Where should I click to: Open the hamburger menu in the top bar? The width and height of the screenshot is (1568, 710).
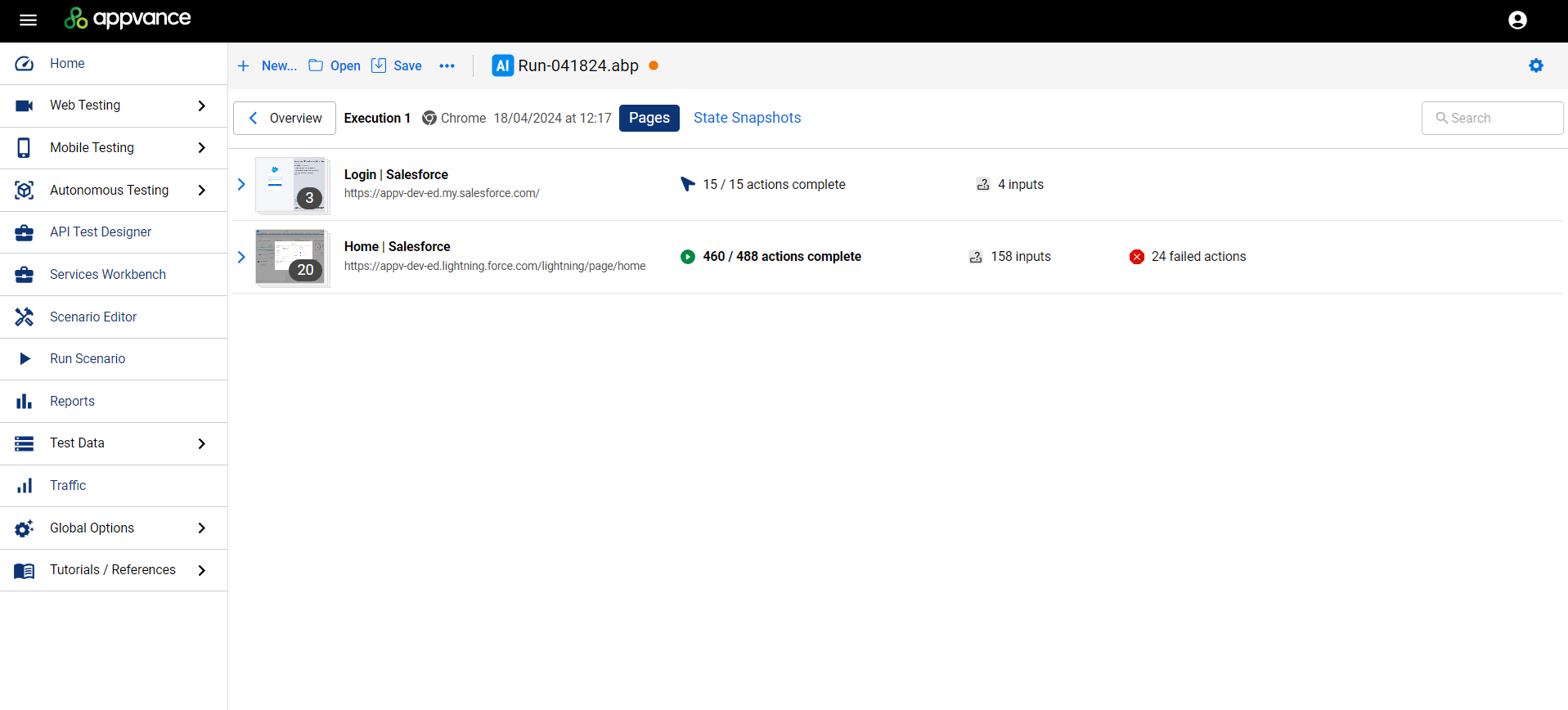tap(28, 20)
